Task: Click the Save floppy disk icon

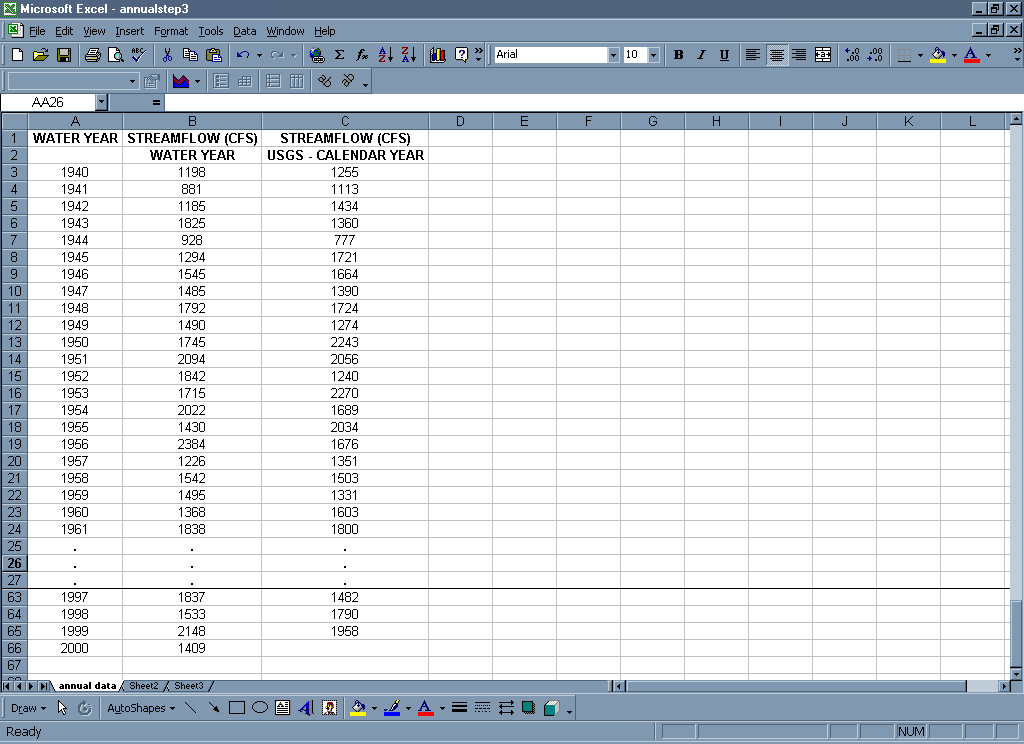Action: click(x=63, y=55)
